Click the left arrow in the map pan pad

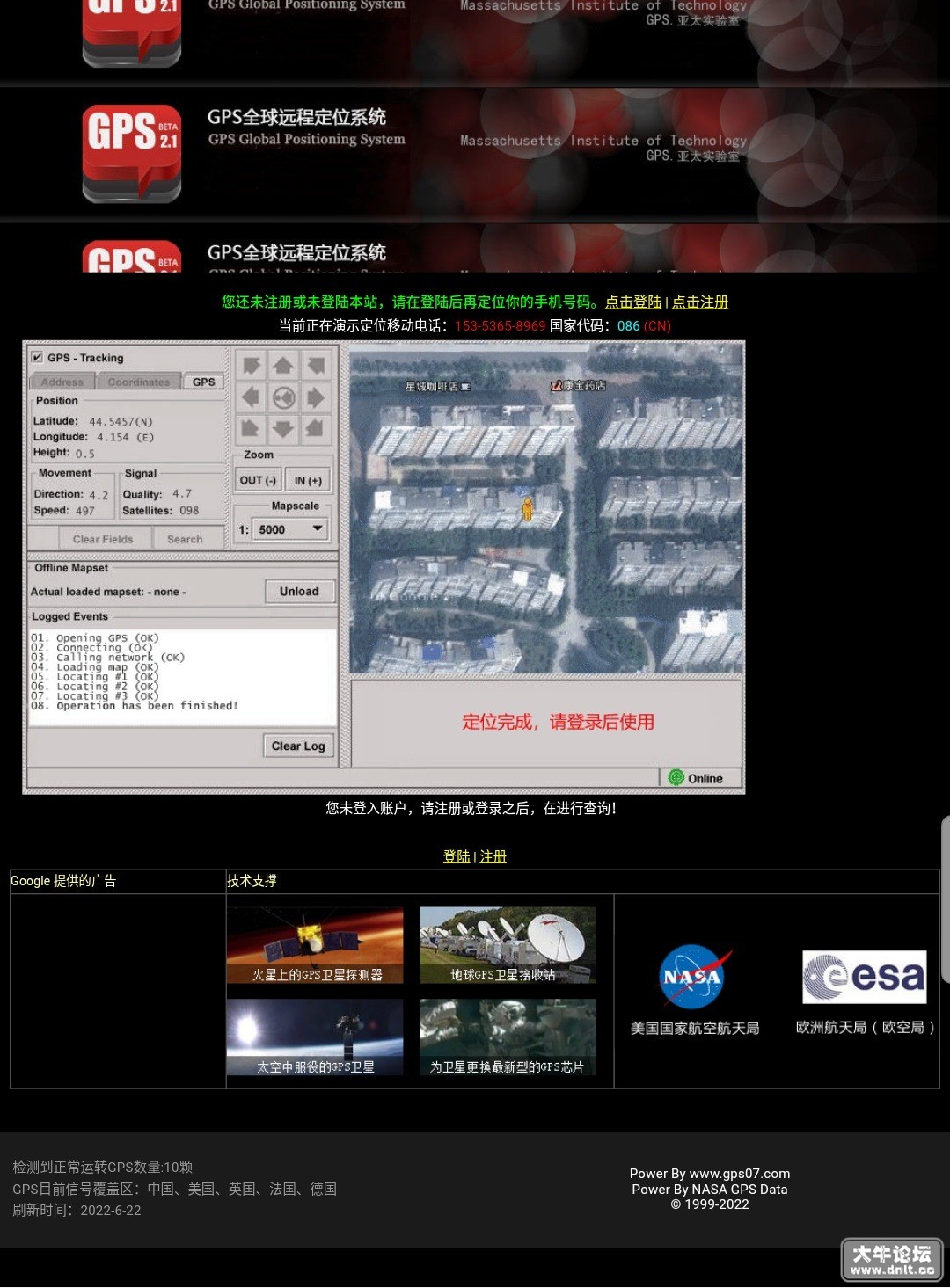[252, 397]
